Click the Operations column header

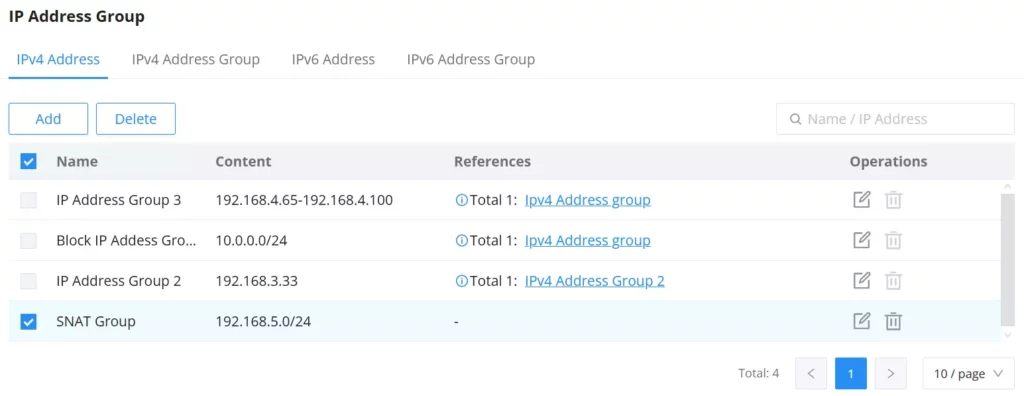(x=888, y=161)
